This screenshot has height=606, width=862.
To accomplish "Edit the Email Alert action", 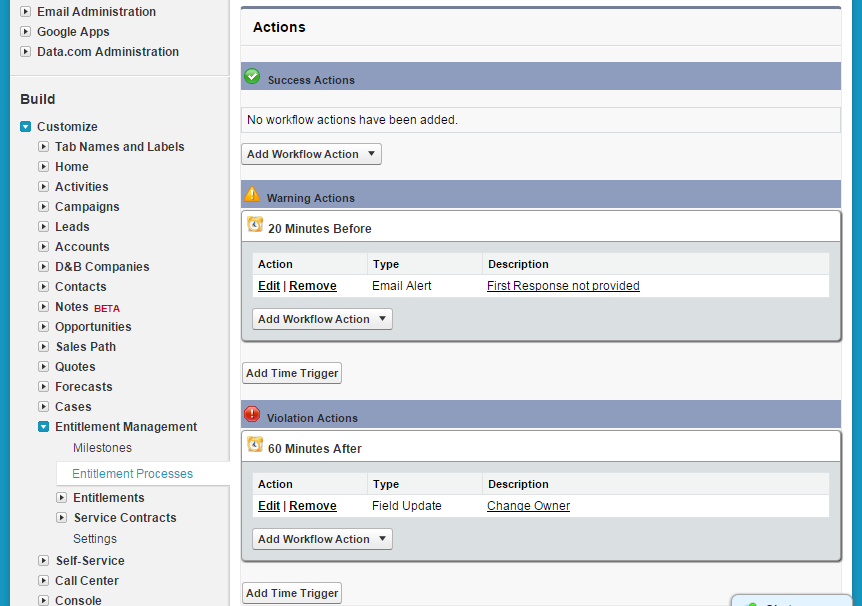I will [x=268, y=286].
